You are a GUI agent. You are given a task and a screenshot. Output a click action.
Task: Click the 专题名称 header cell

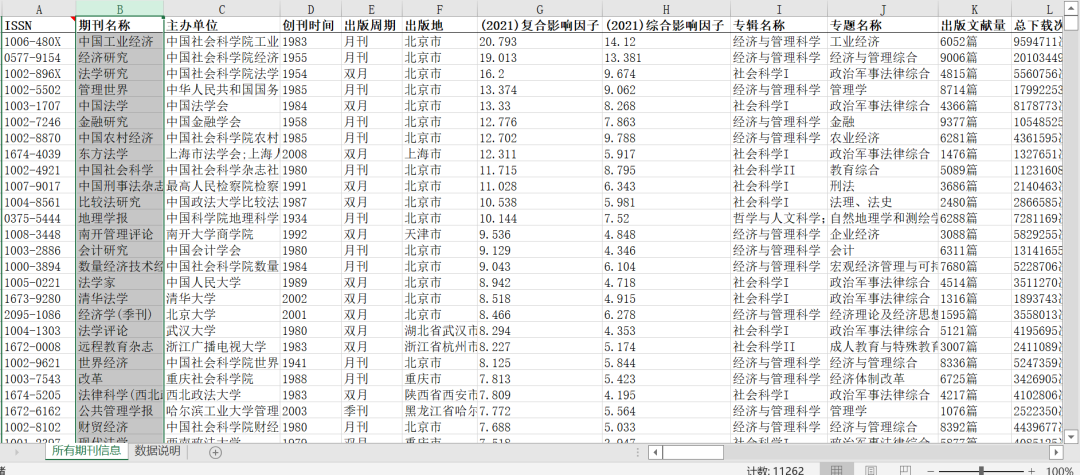click(x=882, y=25)
